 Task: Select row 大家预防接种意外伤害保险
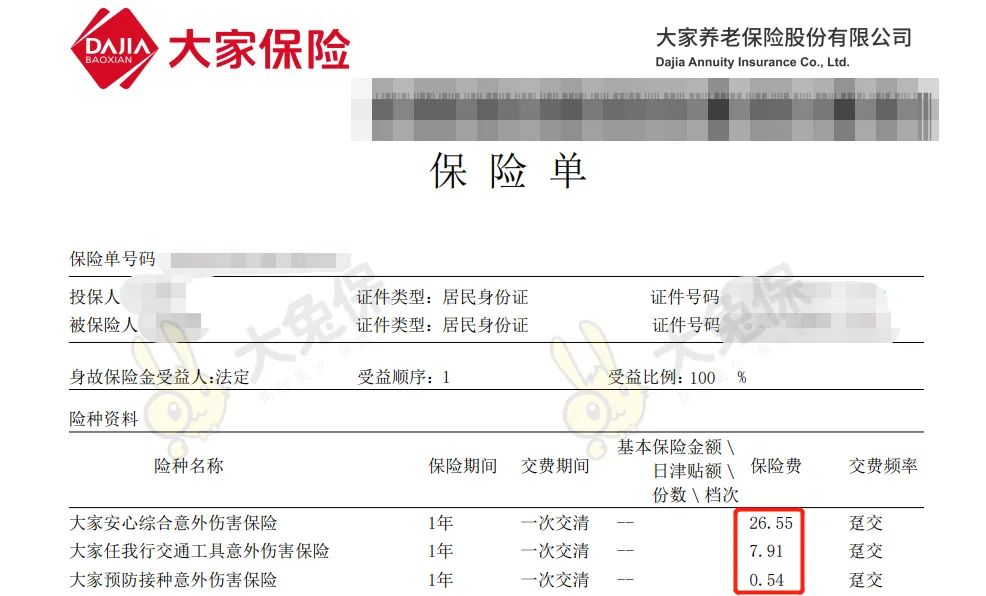click(x=496, y=580)
